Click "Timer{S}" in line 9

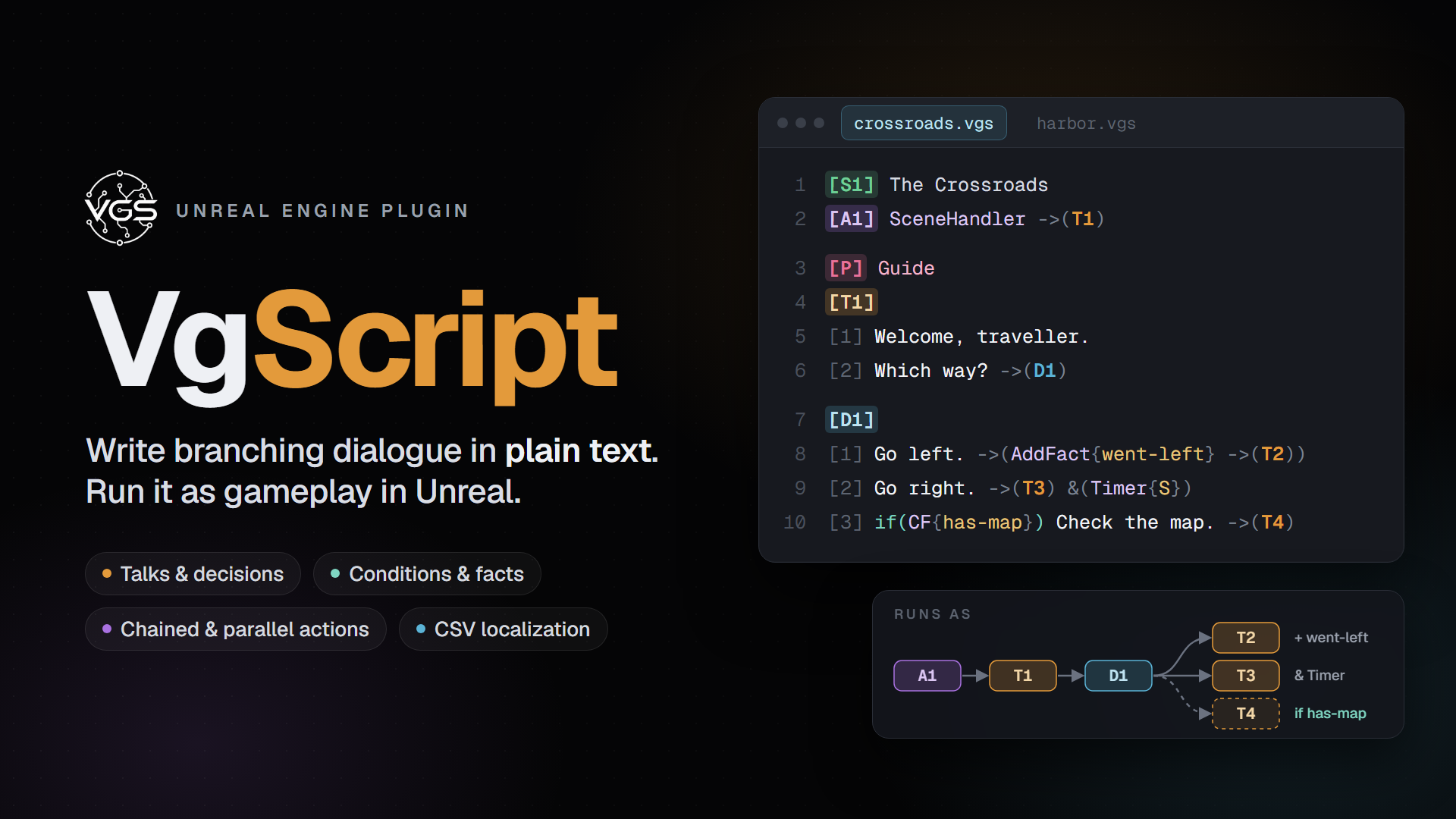1135,488
